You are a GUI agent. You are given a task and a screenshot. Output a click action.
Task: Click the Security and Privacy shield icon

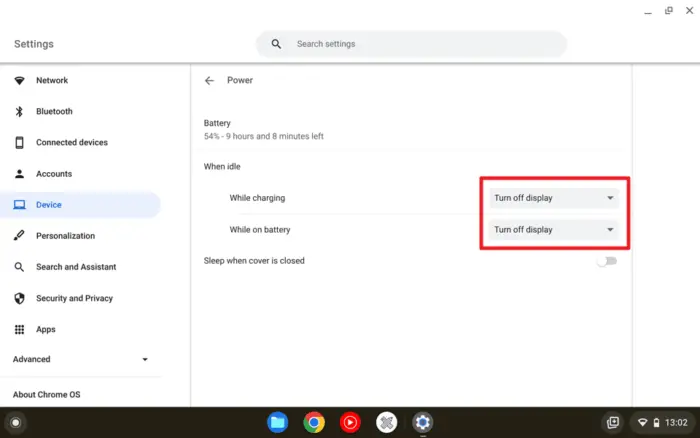tap(19, 298)
